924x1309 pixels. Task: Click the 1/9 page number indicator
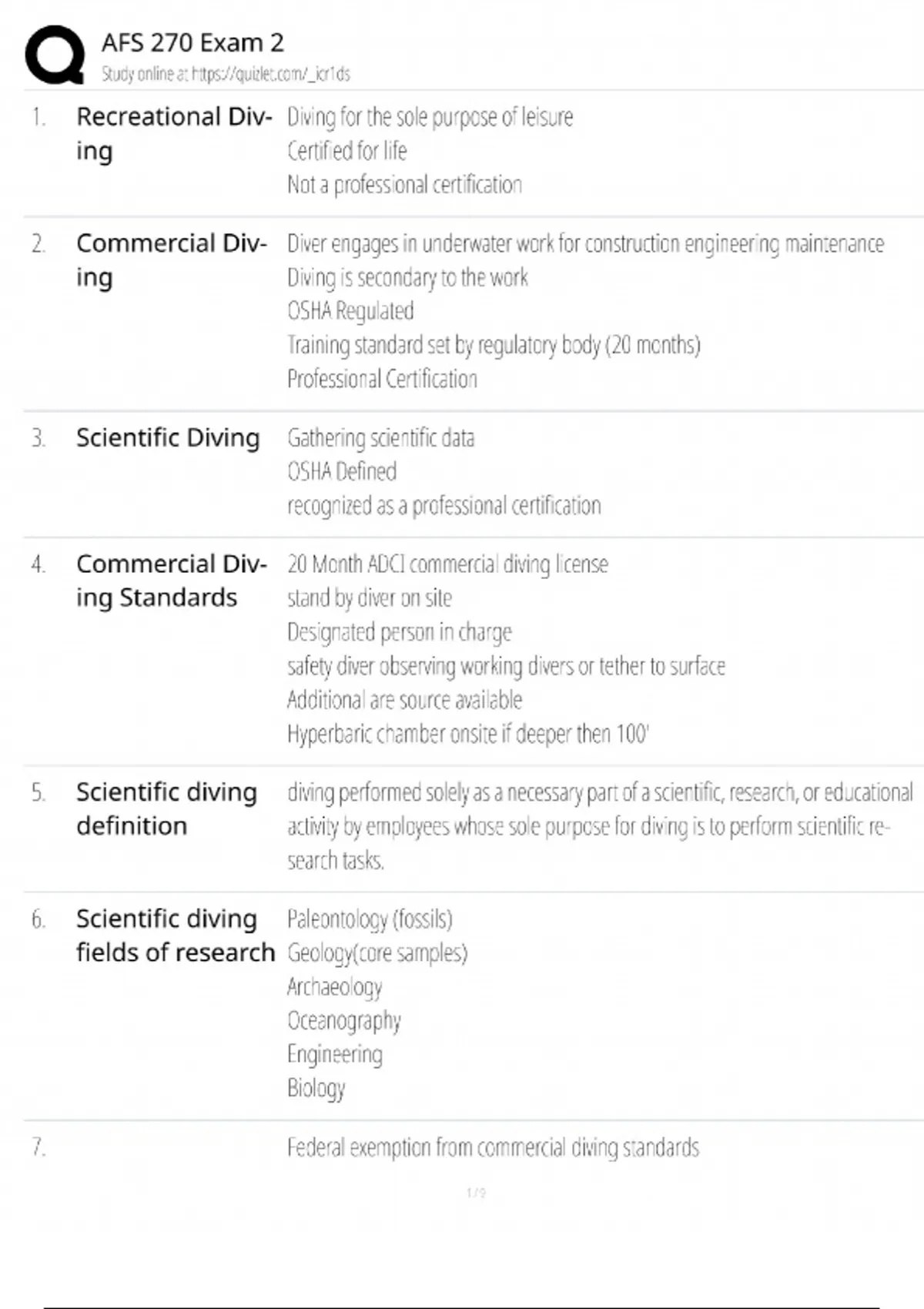476,1193
